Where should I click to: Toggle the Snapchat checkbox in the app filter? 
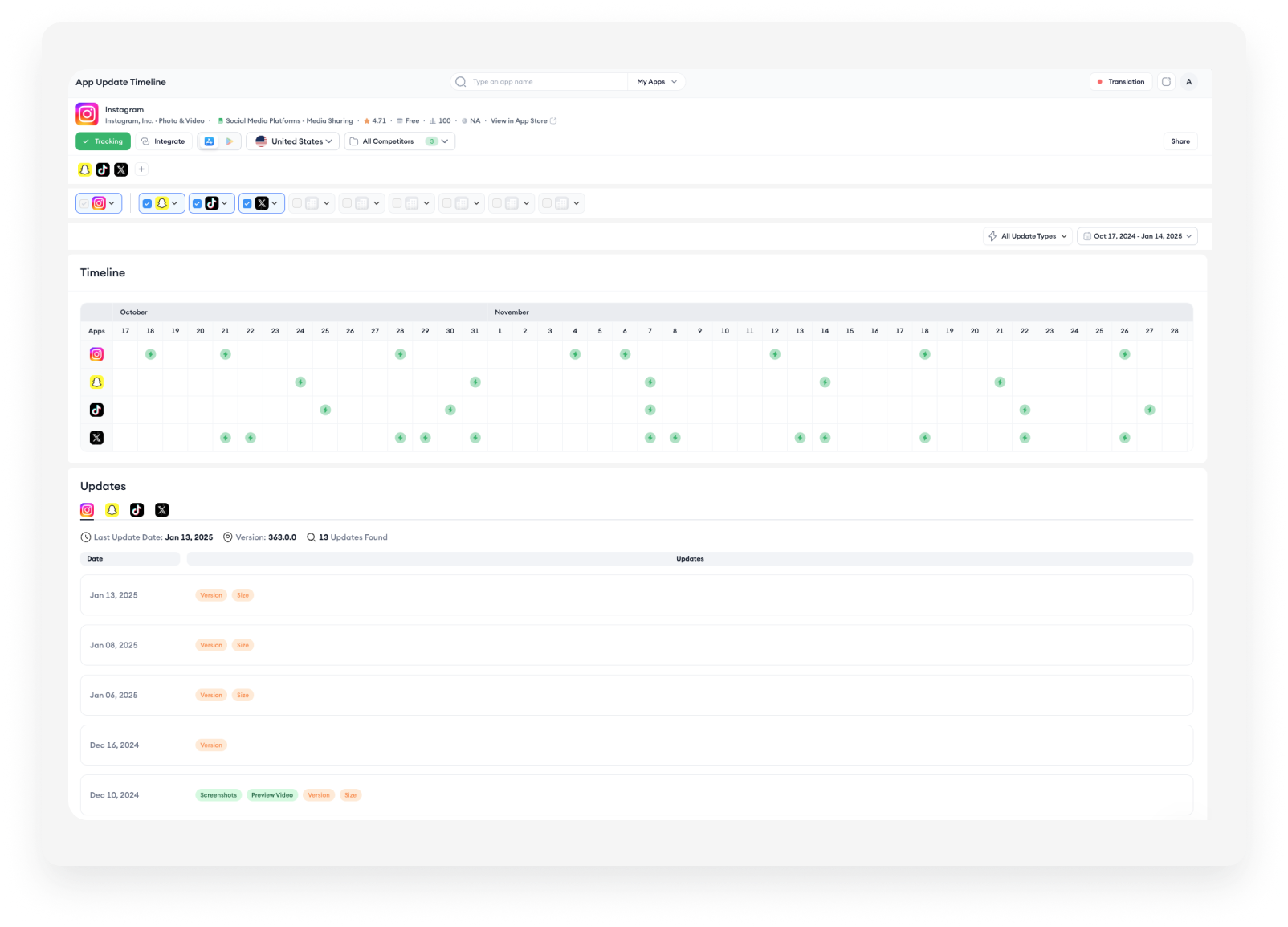point(147,204)
